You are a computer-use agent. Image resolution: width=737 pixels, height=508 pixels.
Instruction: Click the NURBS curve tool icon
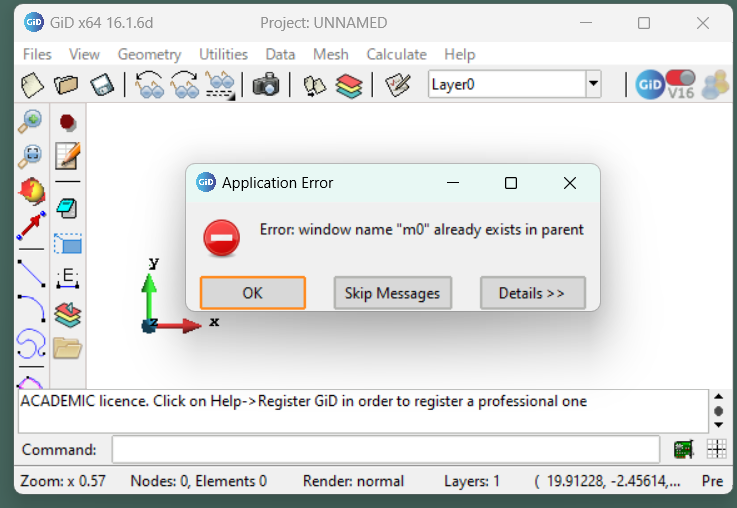point(32,344)
